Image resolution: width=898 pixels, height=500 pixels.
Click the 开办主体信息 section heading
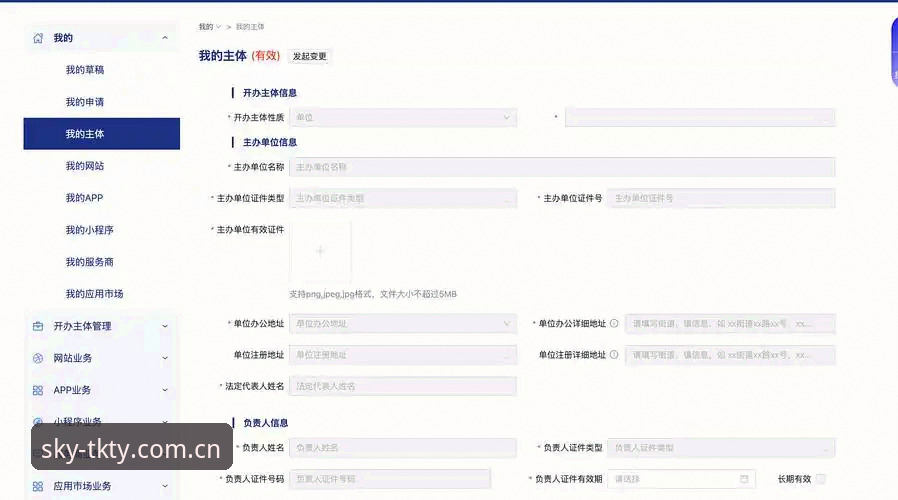(x=270, y=93)
